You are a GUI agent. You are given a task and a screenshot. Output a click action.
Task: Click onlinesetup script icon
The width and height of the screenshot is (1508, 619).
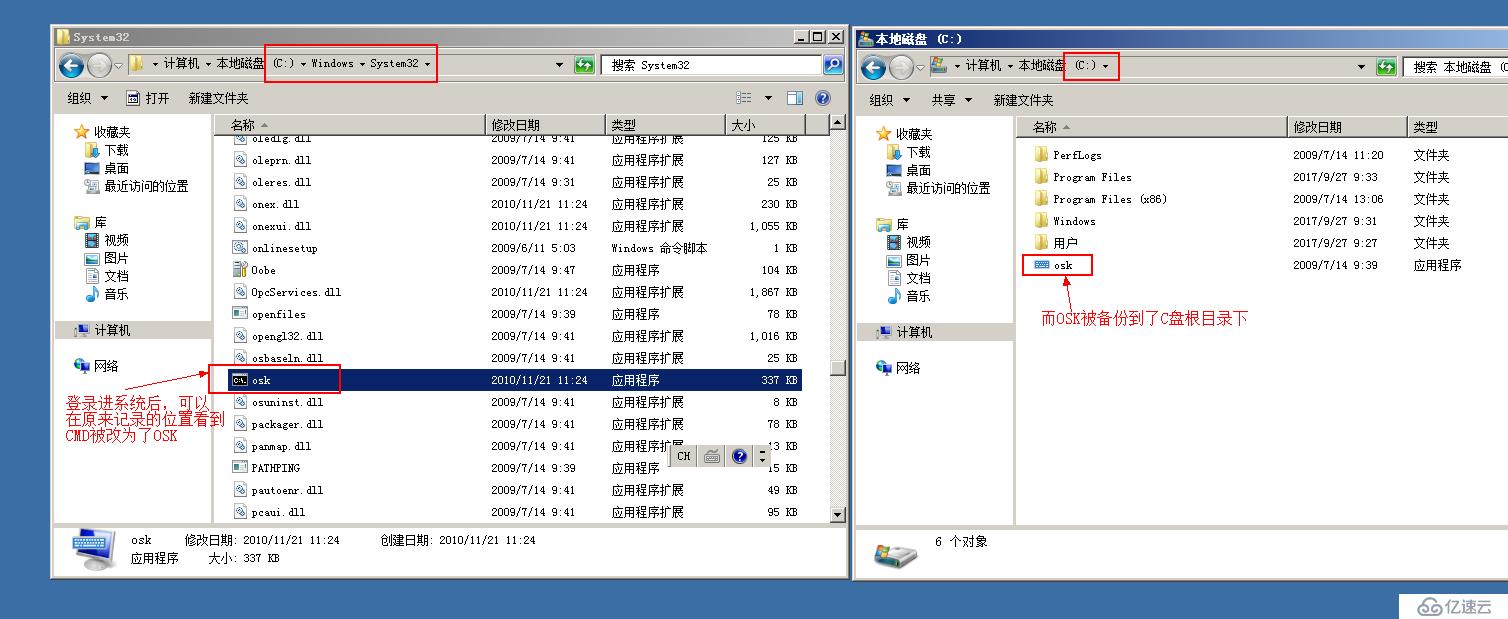click(240, 248)
